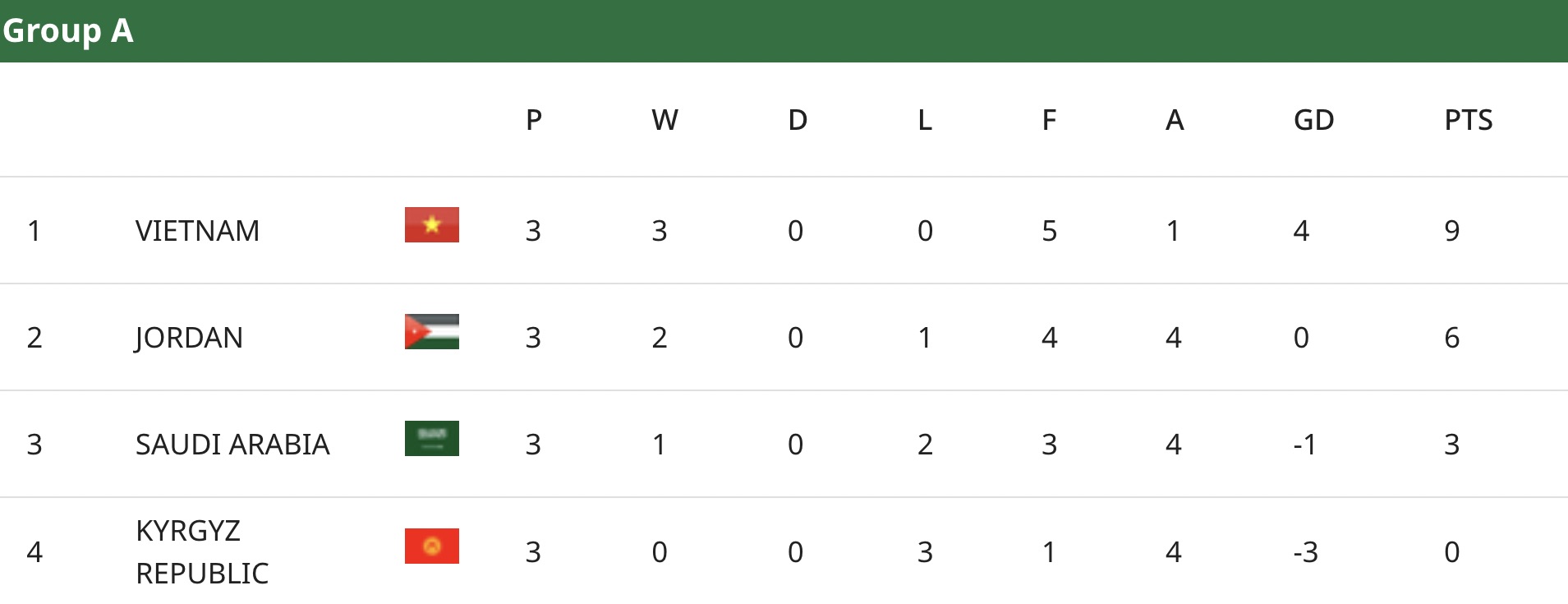This screenshot has width=1568, height=604.
Task: Click the PTS column header
Action: coord(1468,121)
